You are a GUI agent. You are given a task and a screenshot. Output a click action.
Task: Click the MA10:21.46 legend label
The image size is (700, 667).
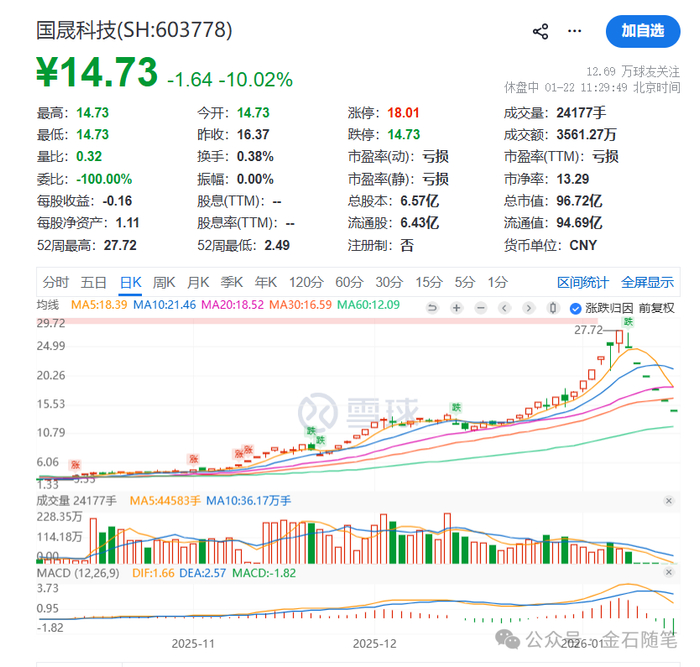[164, 305]
